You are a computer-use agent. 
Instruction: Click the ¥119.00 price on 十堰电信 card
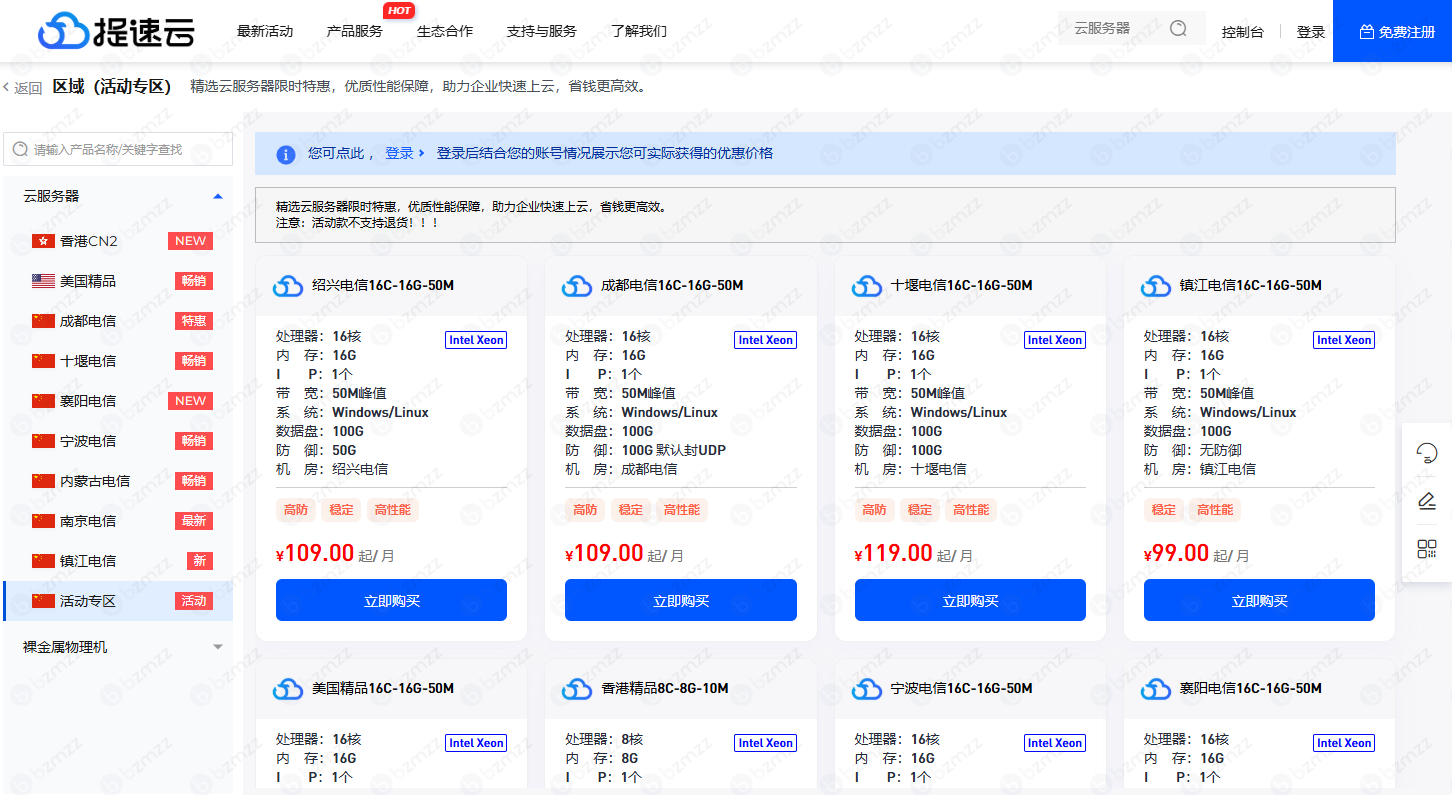click(894, 553)
